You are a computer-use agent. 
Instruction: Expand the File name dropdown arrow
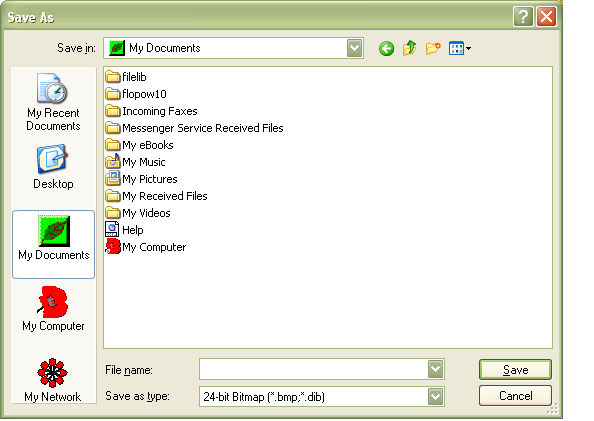point(436,369)
